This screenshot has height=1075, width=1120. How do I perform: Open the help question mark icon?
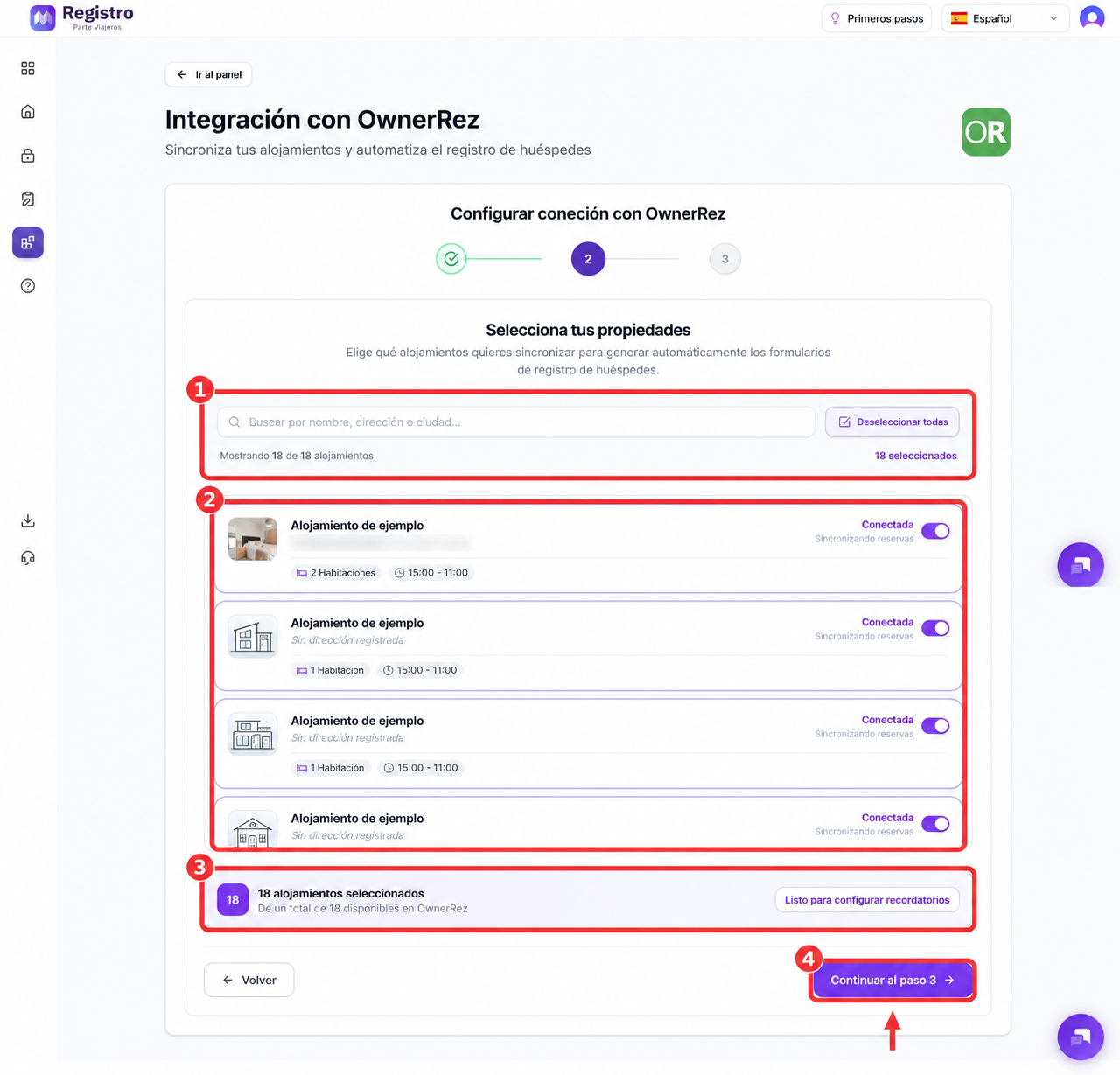pos(28,286)
